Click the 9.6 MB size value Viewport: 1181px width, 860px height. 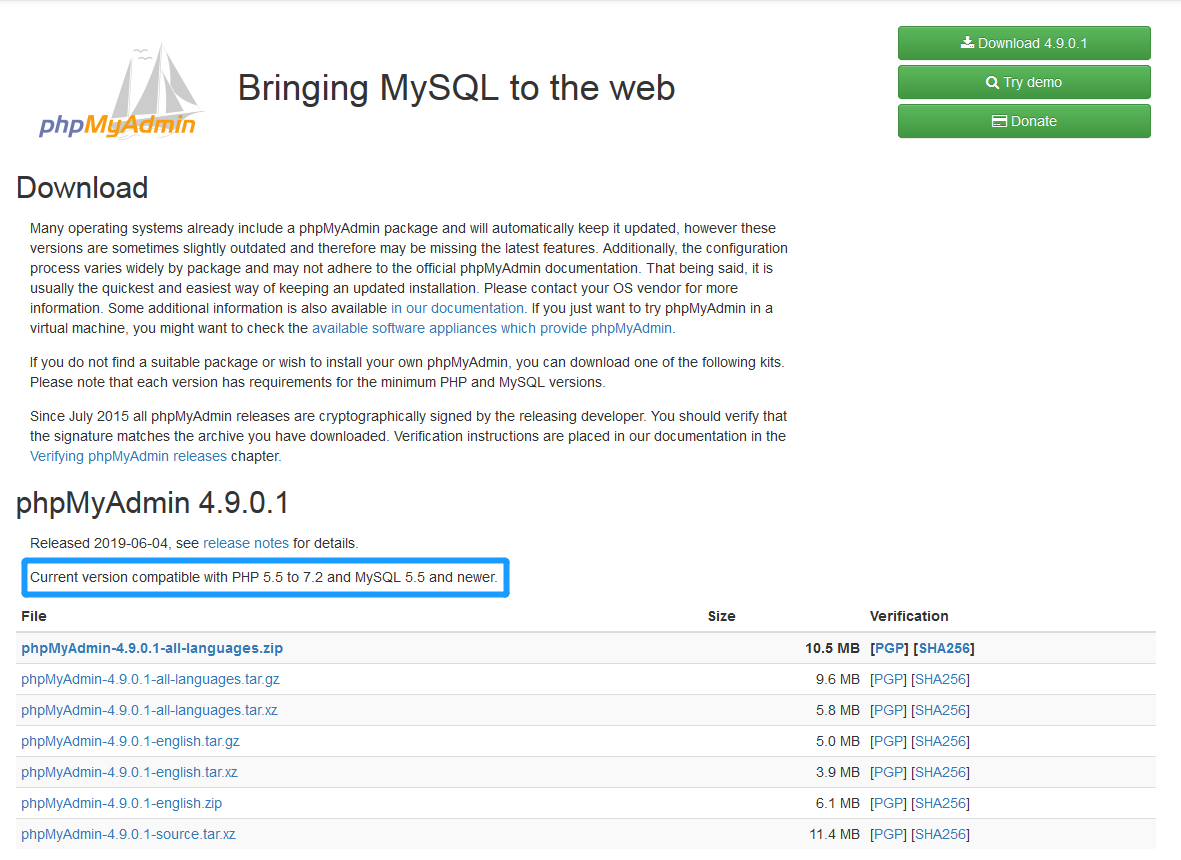(x=838, y=679)
